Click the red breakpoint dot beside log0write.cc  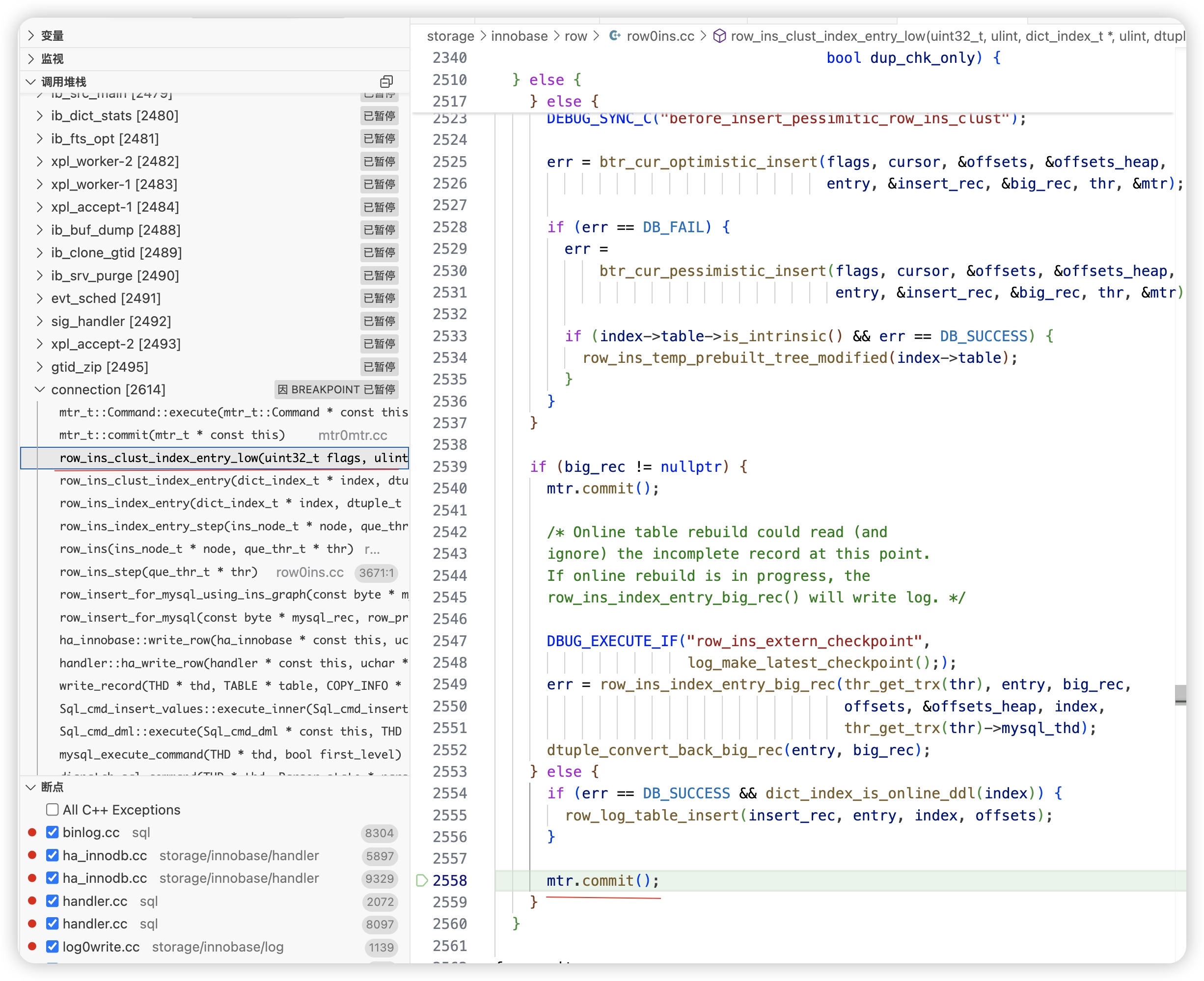click(32, 947)
